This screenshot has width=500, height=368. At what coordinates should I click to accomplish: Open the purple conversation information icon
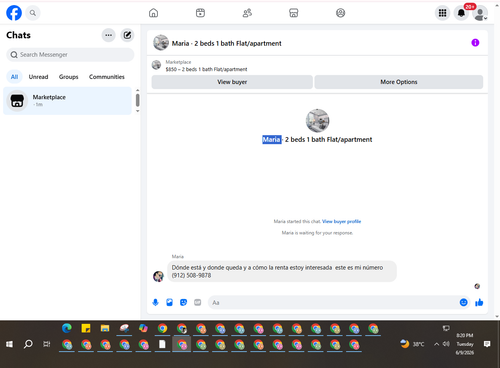(475, 43)
